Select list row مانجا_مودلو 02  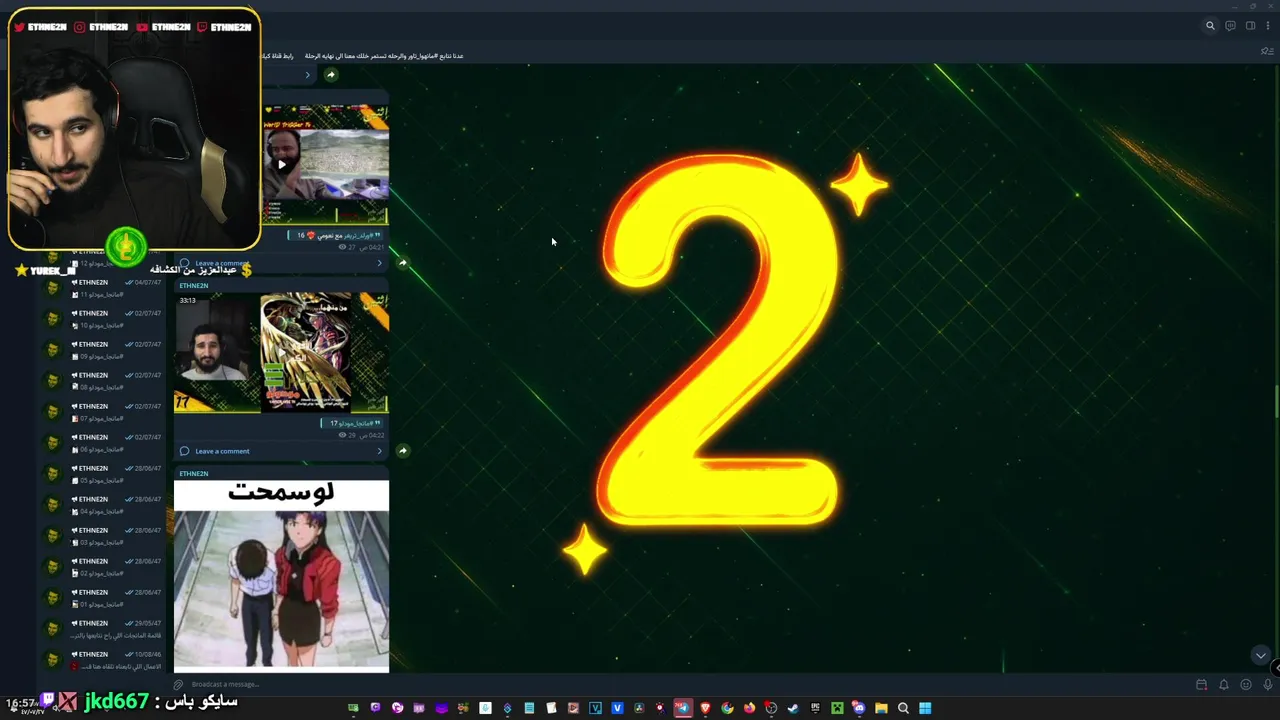coord(105,568)
